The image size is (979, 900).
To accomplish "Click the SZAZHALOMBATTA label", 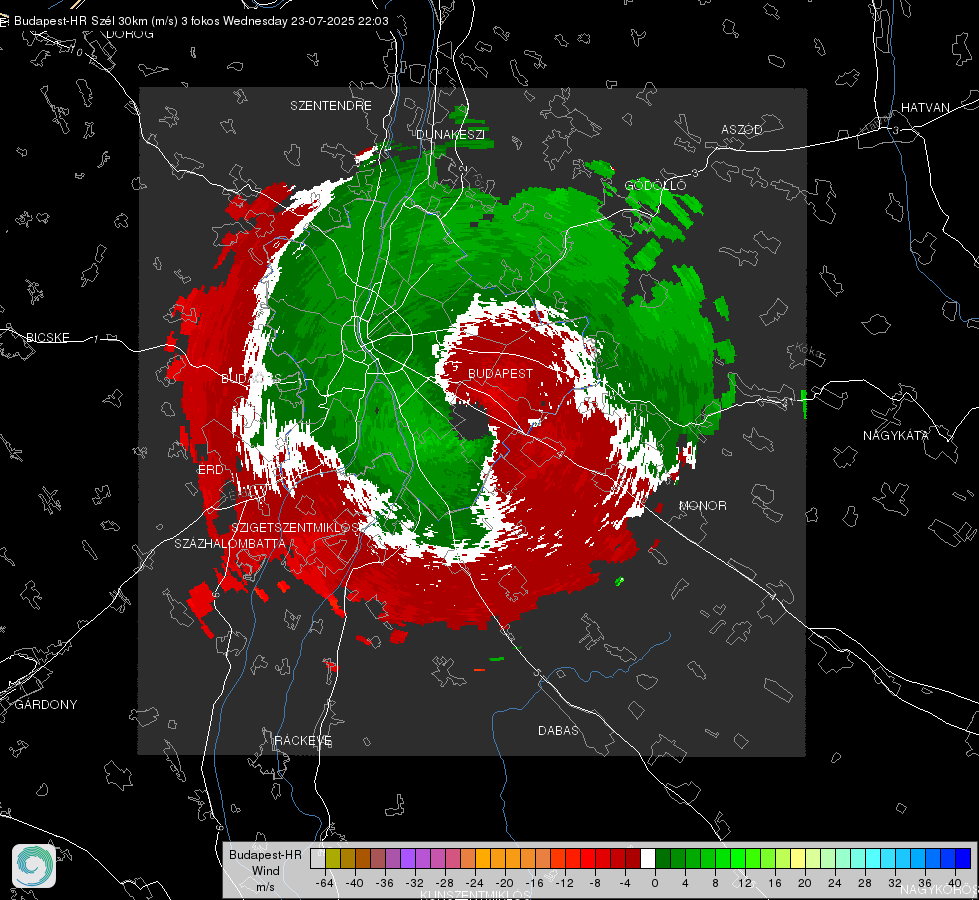I will point(230,543).
